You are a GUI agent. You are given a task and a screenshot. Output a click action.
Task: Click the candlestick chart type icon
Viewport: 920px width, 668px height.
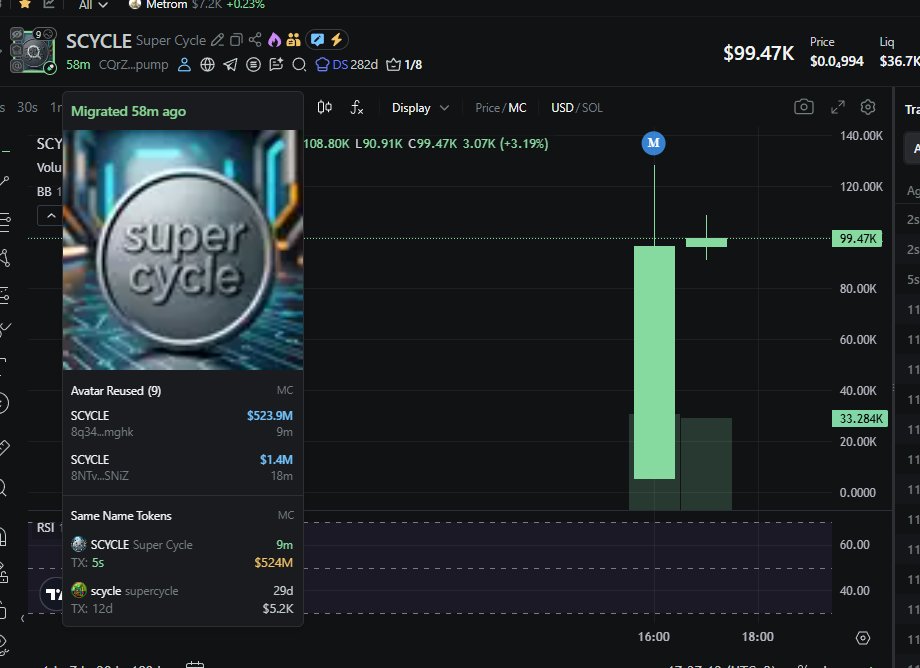pyautogui.click(x=324, y=108)
